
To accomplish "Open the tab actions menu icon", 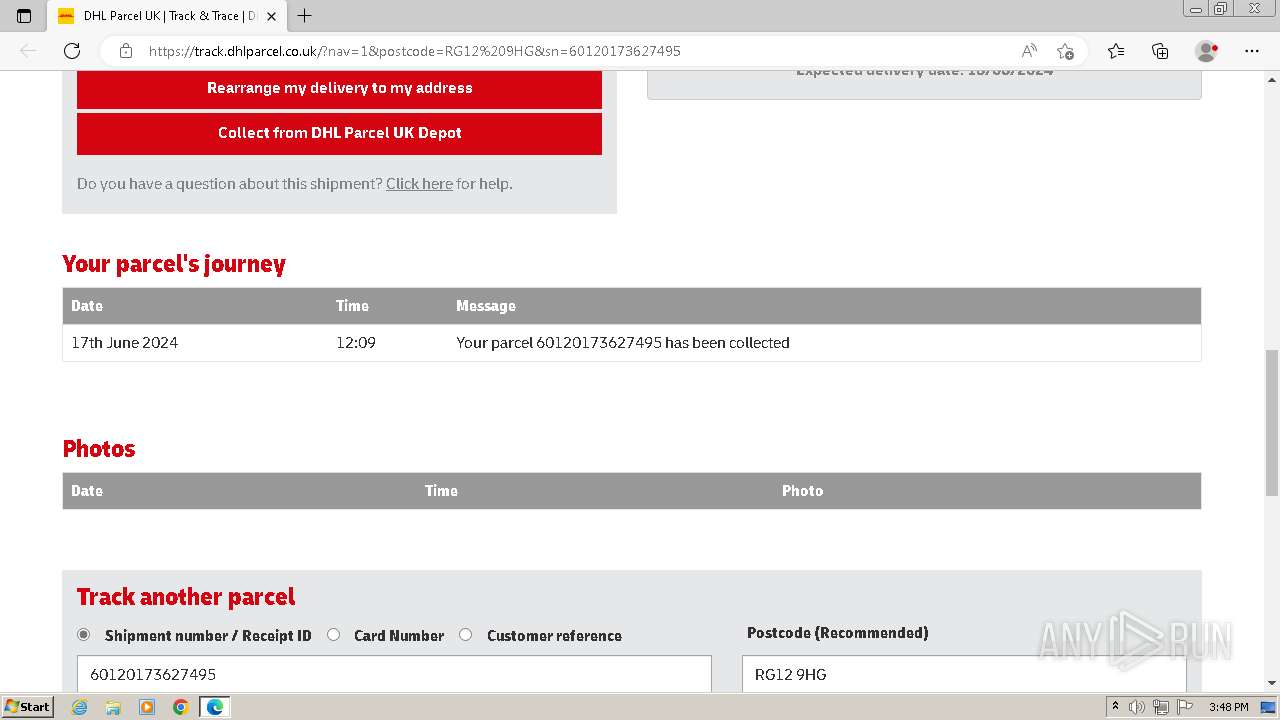I will point(24,16).
